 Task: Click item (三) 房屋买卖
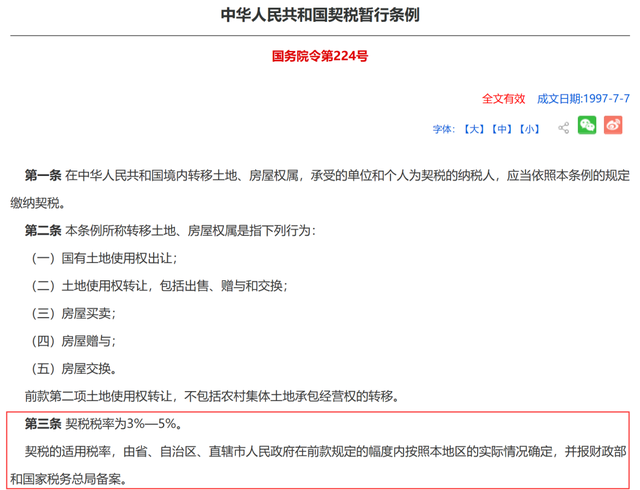(73, 314)
